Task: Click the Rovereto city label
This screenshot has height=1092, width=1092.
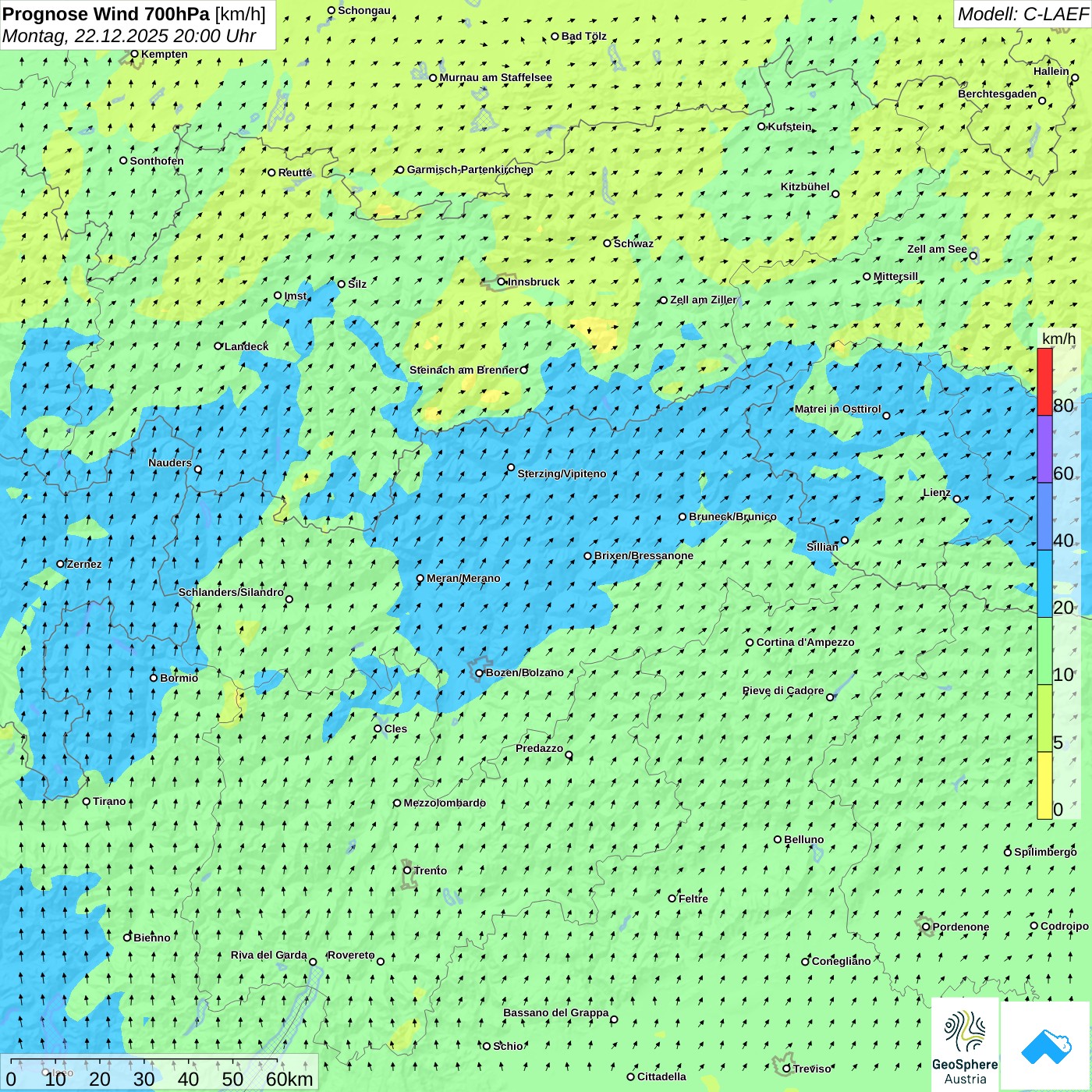Action: coord(351,955)
